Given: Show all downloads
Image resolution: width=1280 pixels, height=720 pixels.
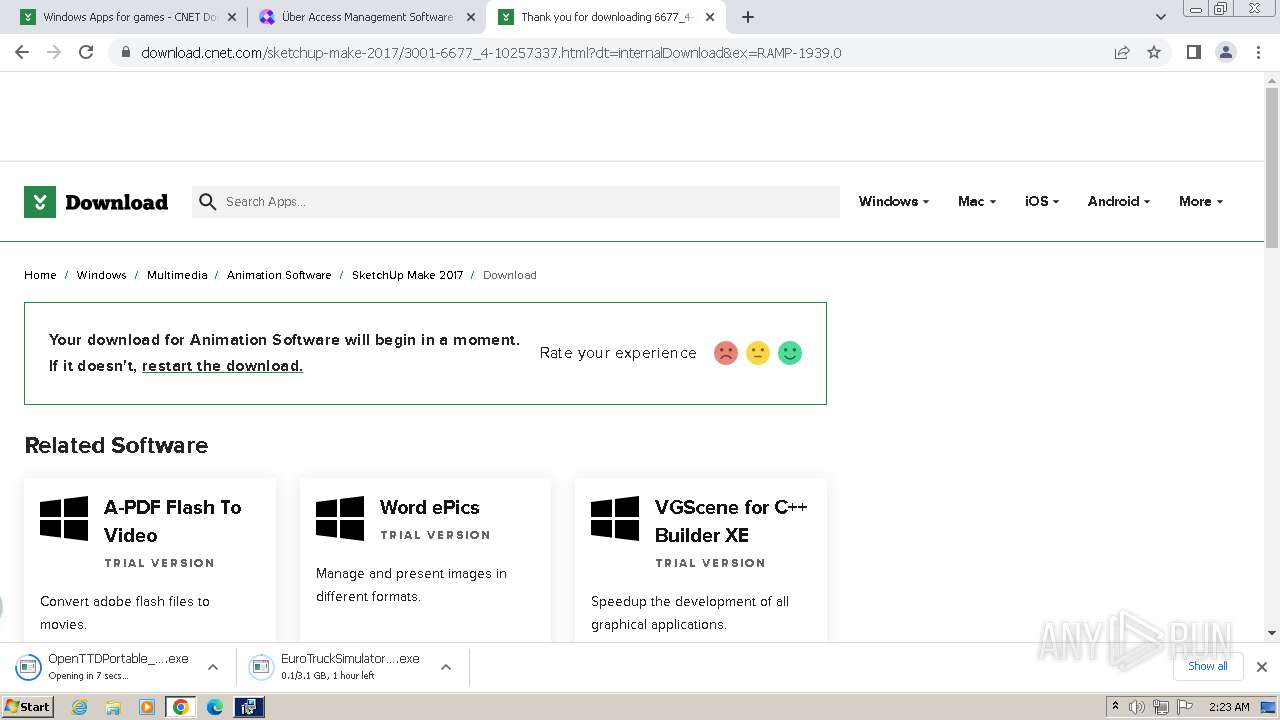Looking at the screenshot, I should click(x=1207, y=666).
